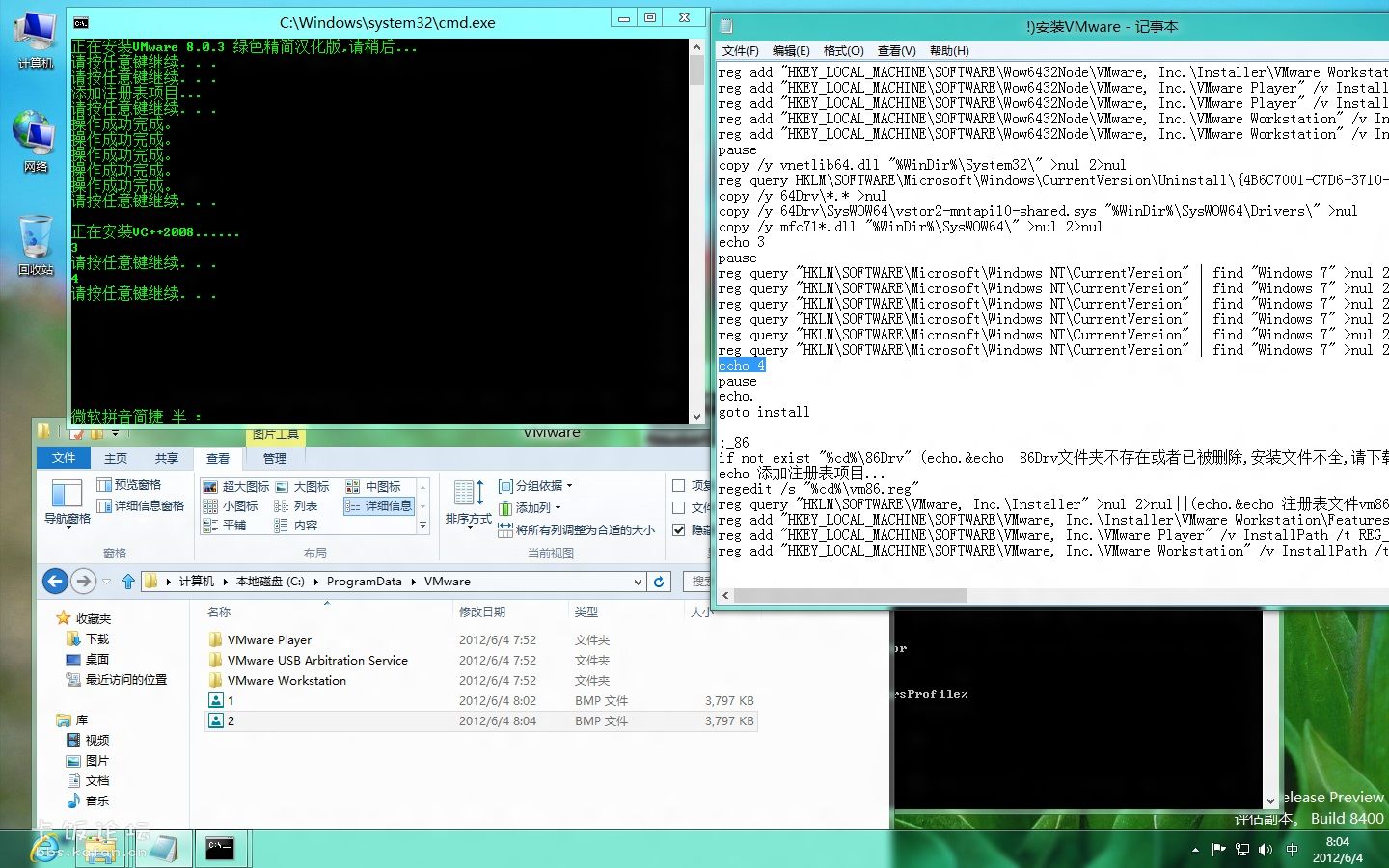The height and width of the screenshot is (868, 1389).
Task: Click the Explorer back arrow button
Action: pos(56,581)
